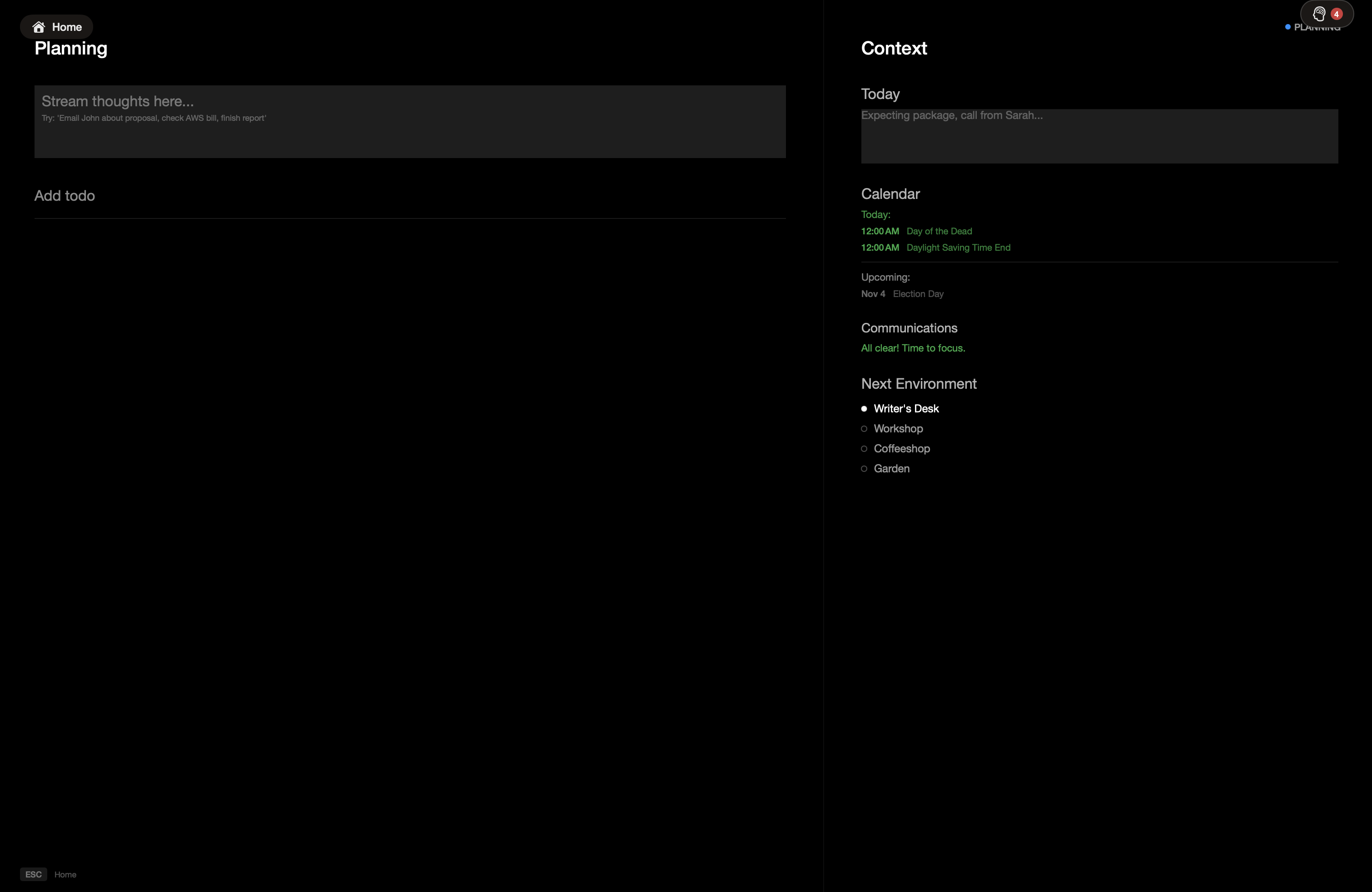Focus the Stream thoughts text area
1372x892 pixels.
(x=409, y=122)
